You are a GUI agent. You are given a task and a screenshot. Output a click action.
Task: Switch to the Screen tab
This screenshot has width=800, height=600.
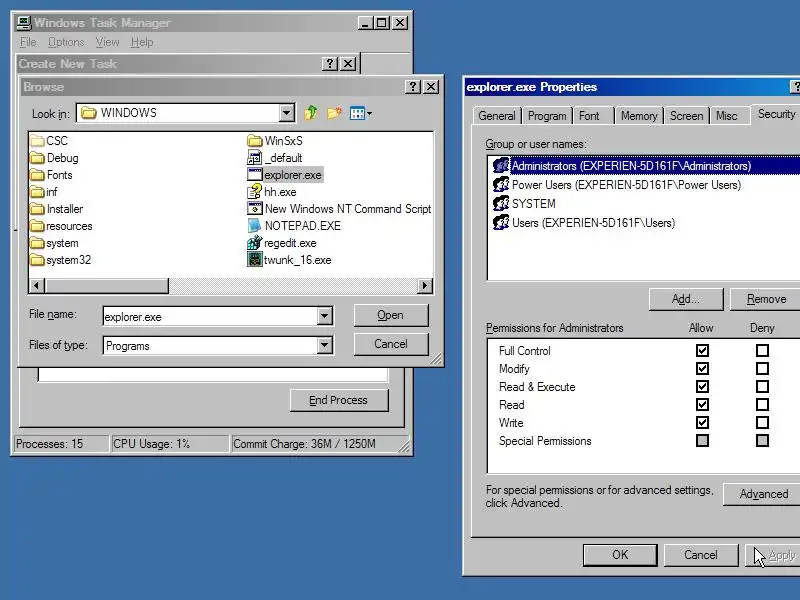[x=686, y=116]
